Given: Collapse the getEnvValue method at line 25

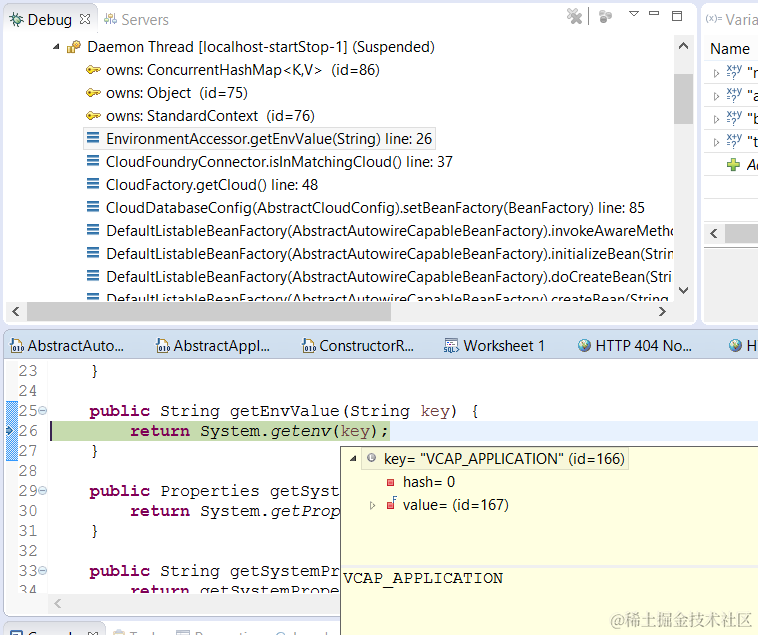Looking at the screenshot, I should tap(43, 411).
